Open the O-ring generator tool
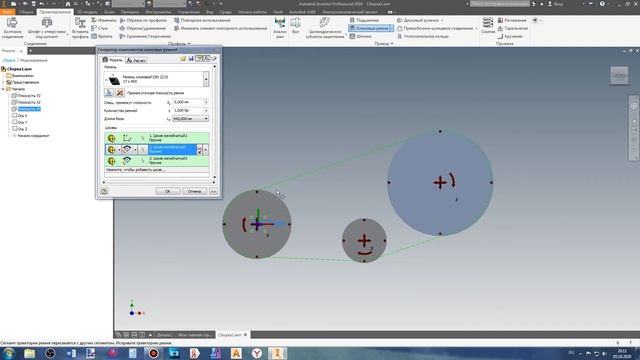The height and width of the screenshot is (360, 640). [x=423, y=36]
